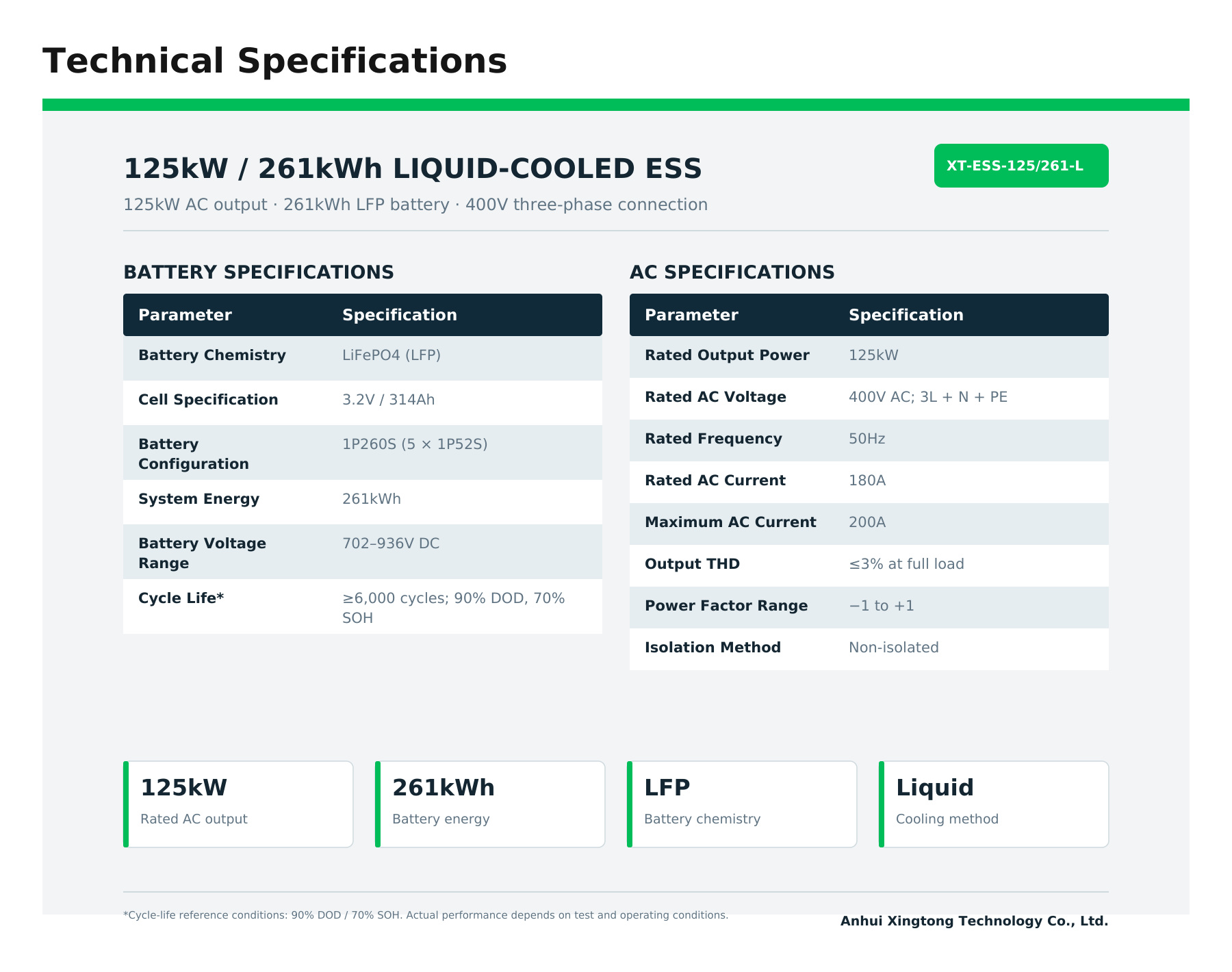Viewport: 1232px width, 972px height.
Task: Select the "1P260S (5 × 1P52S)" value
Action: [415, 444]
